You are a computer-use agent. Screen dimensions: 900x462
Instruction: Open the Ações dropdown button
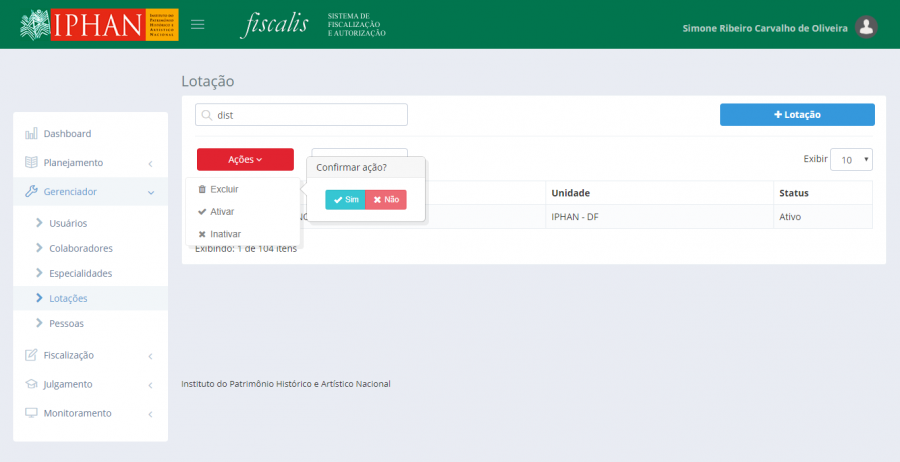(x=245, y=159)
